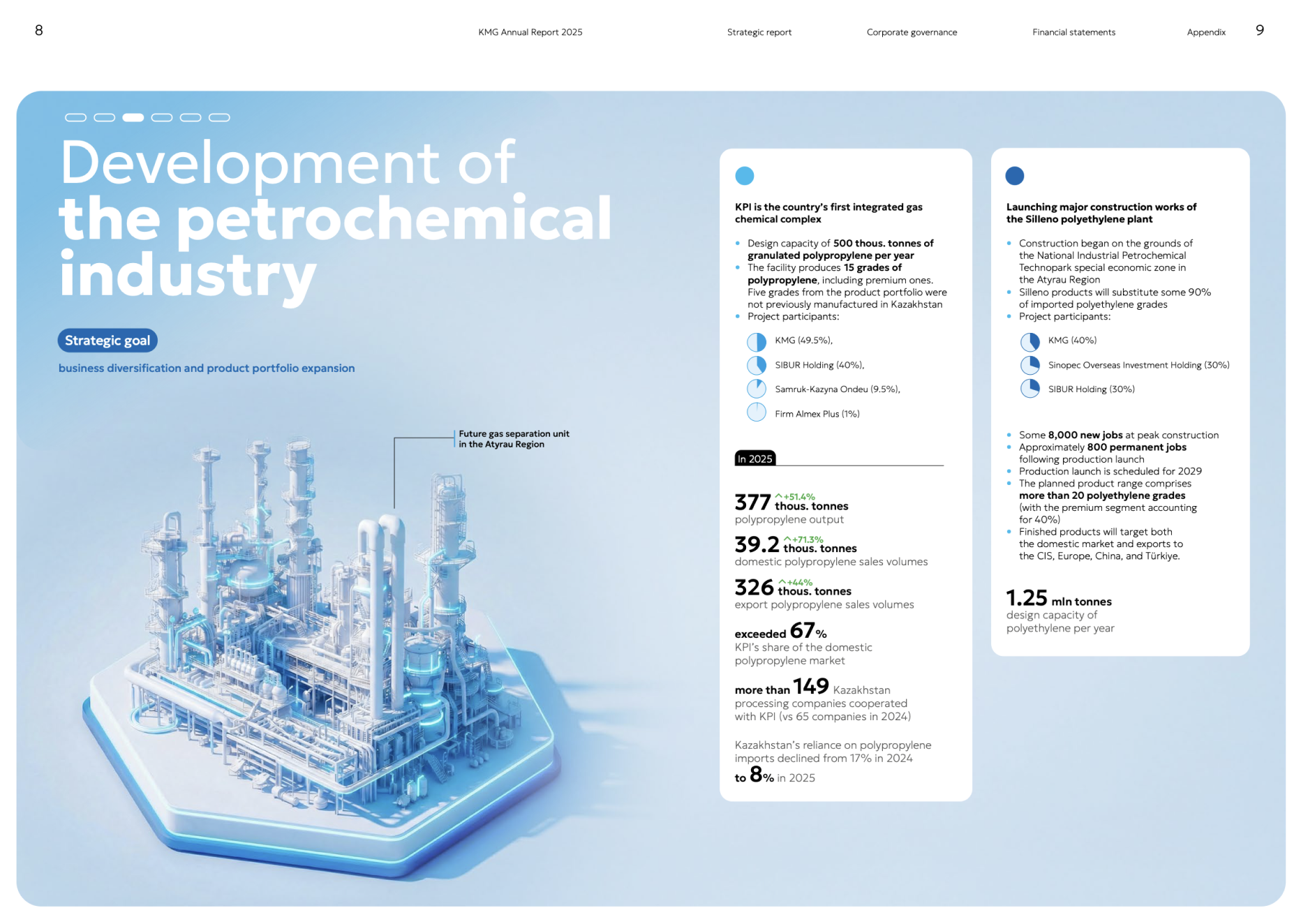Click the page number 8
The width and height of the screenshot is (1301, 924).
(x=39, y=30)
